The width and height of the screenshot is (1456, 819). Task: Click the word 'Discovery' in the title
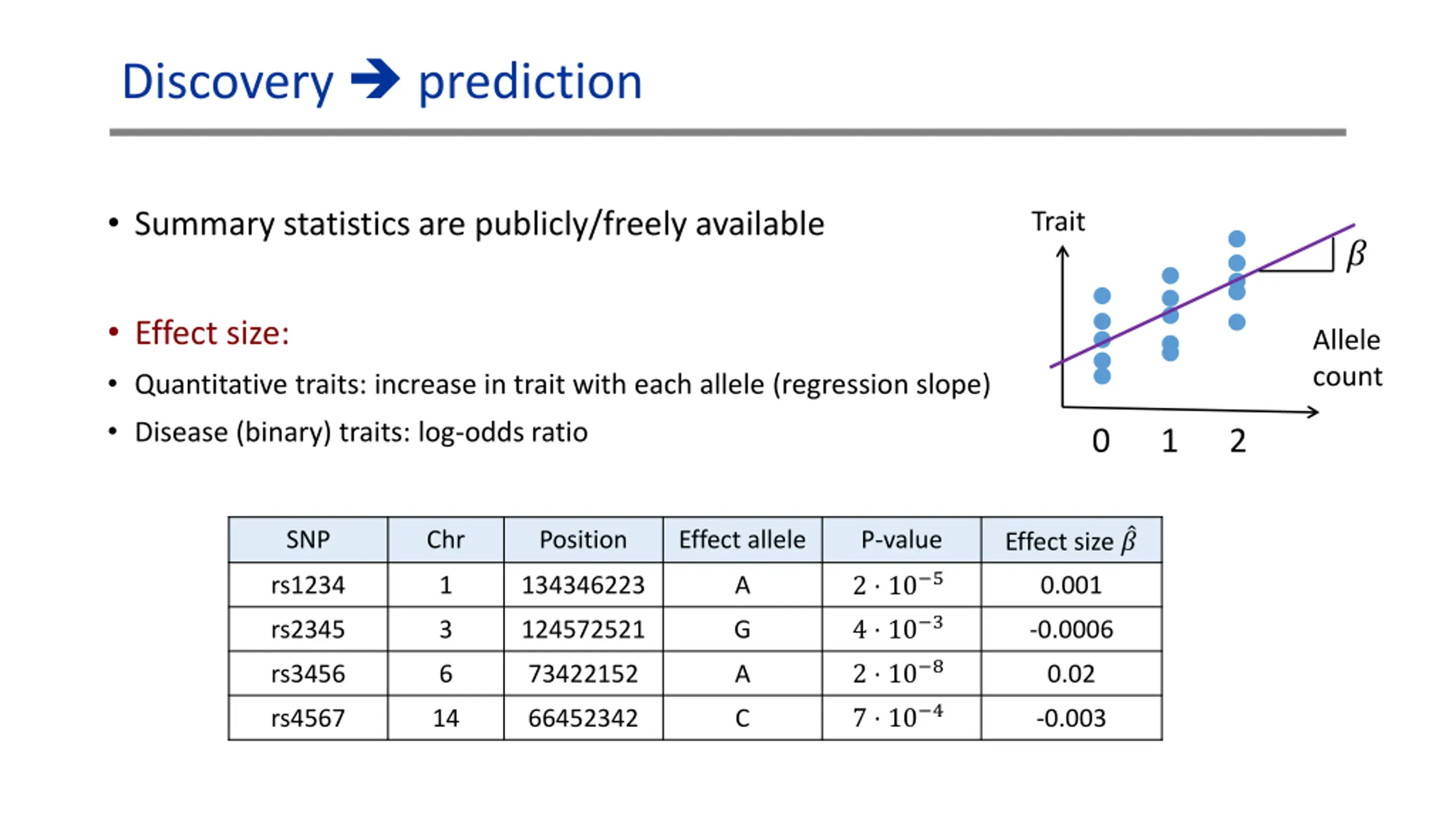tap(227, 82)
